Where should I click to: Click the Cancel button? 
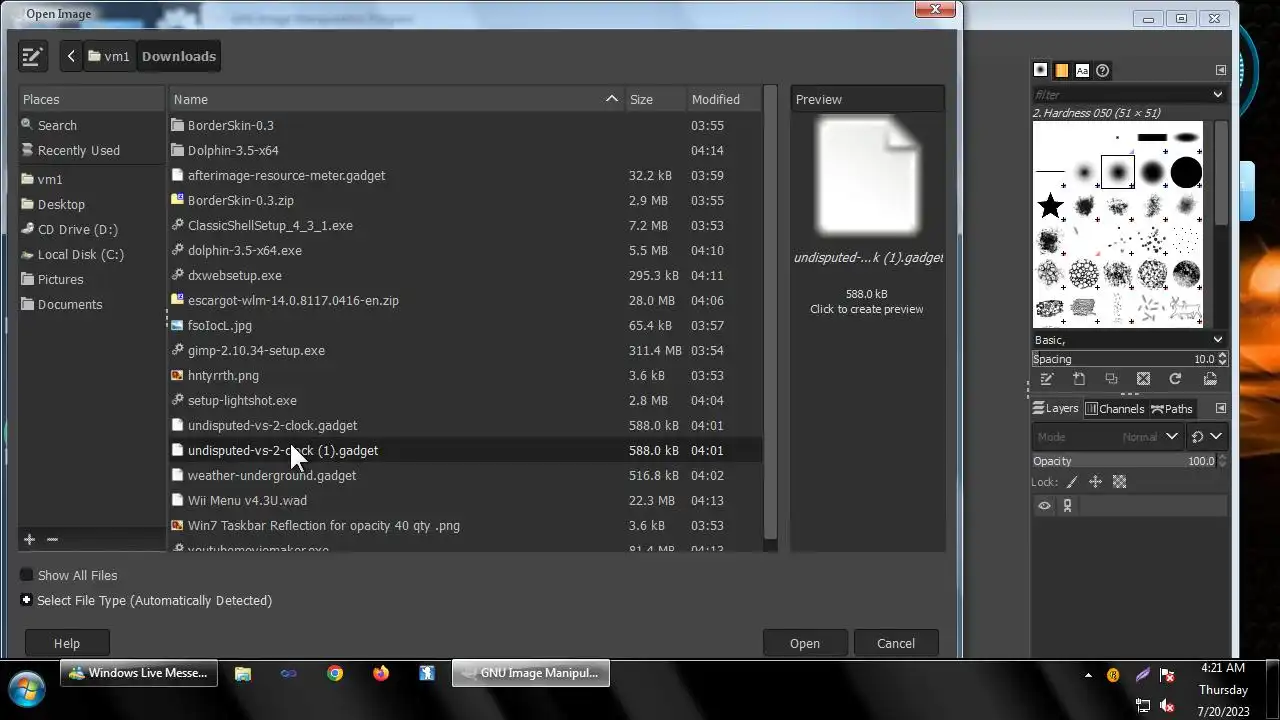click(896, 643)
